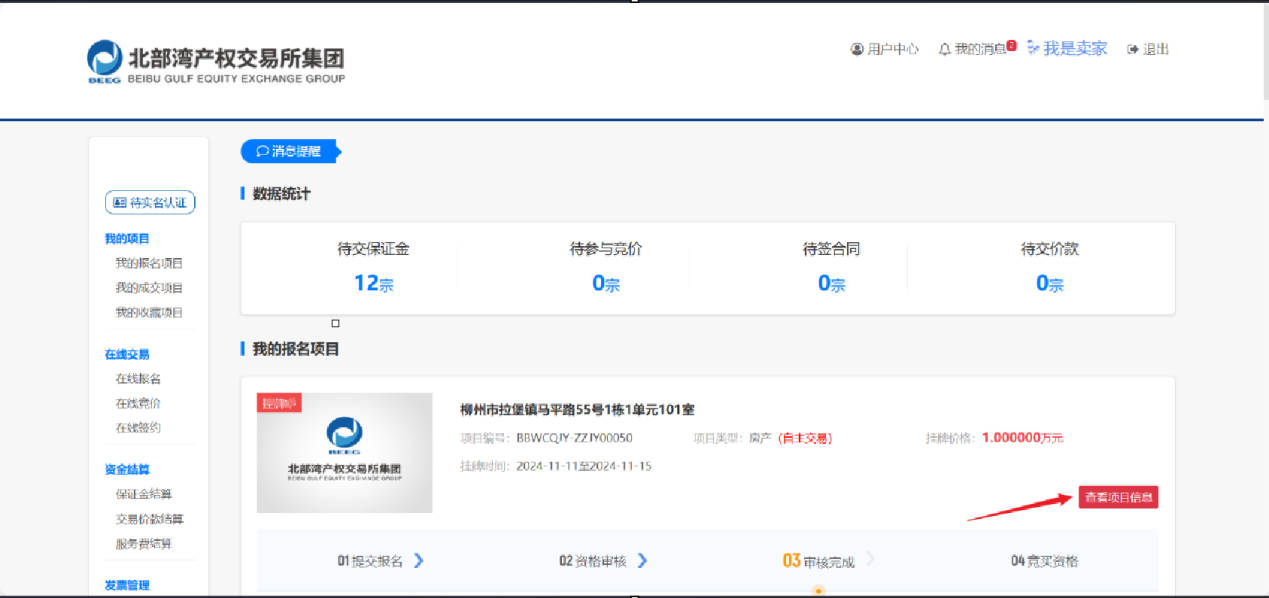1269x598 pixels.
Task: Select 在线报名 in sidebar
Action: coord(138,379)
